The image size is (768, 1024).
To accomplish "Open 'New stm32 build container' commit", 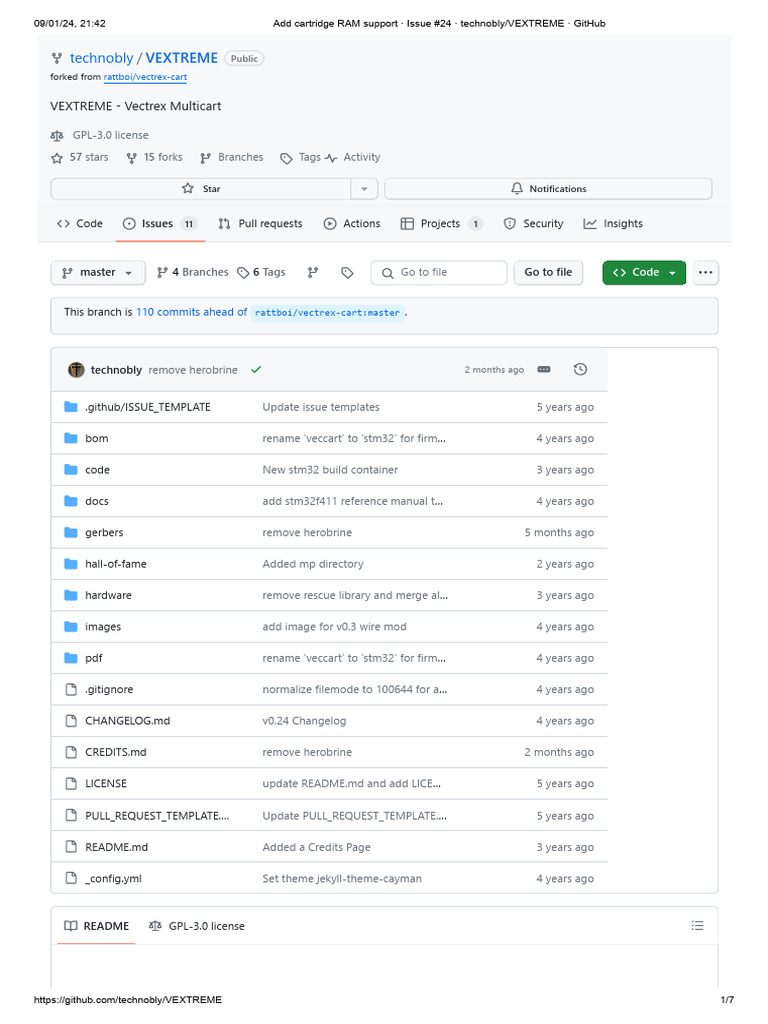I will pos(330,470).
